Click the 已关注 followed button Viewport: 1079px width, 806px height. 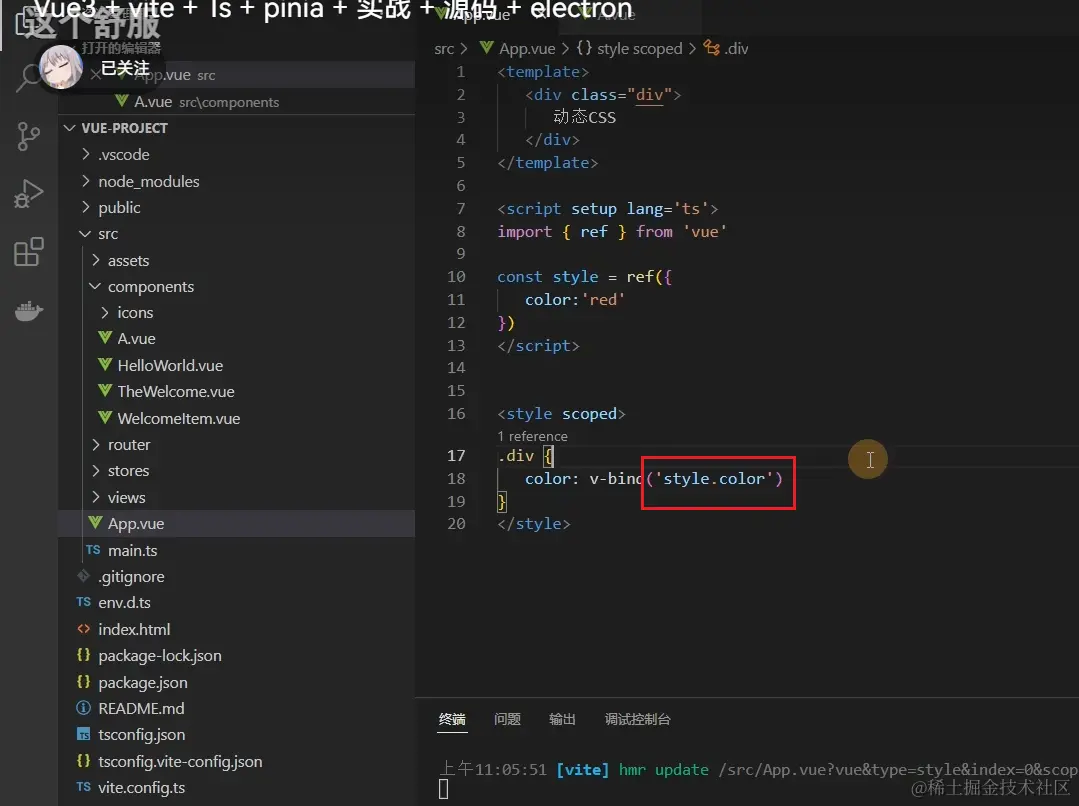[125, 68]
